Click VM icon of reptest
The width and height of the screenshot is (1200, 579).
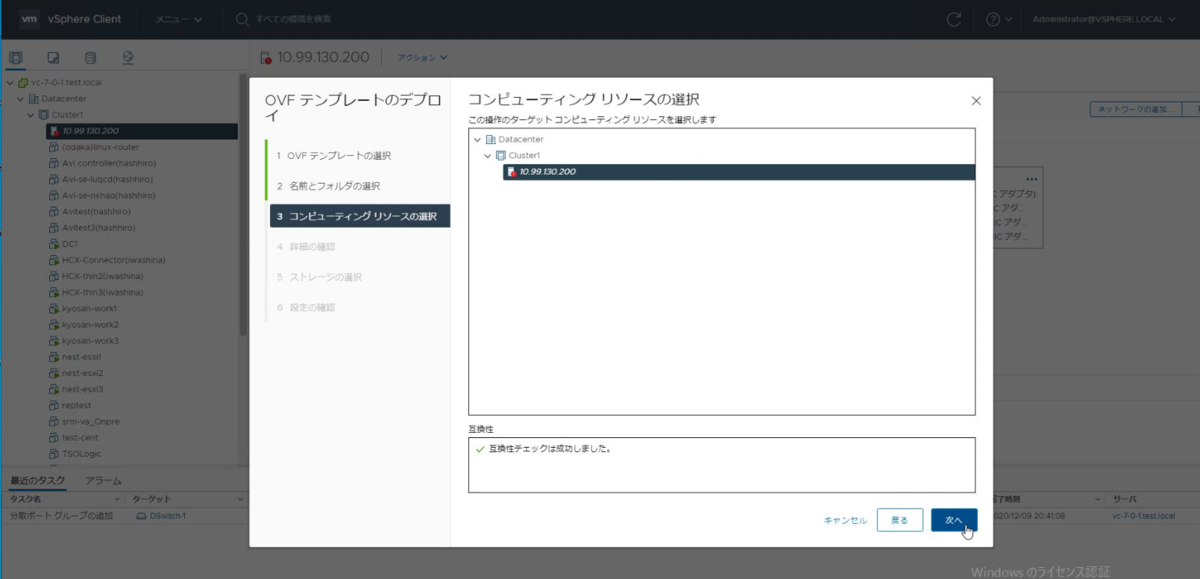[x=54, y=405]
